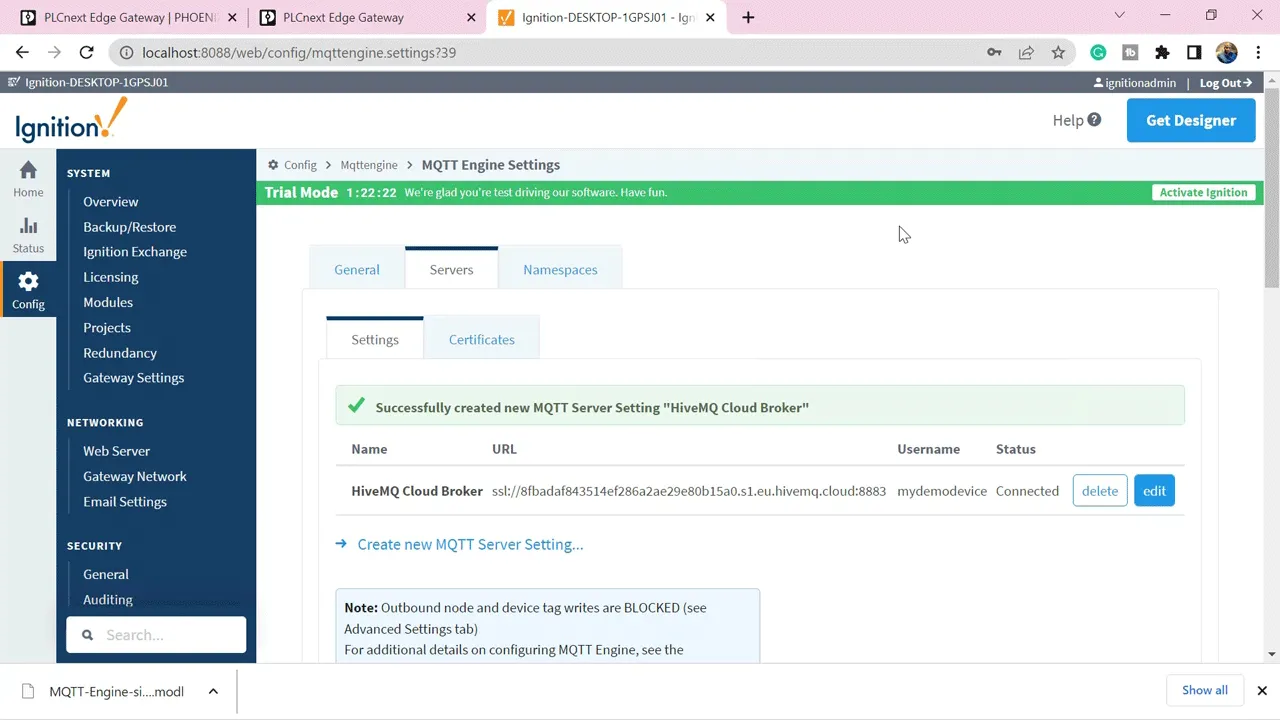Bookmark this page with star icon
This screenshot has width=1280, height=720.
point(1058,53)
